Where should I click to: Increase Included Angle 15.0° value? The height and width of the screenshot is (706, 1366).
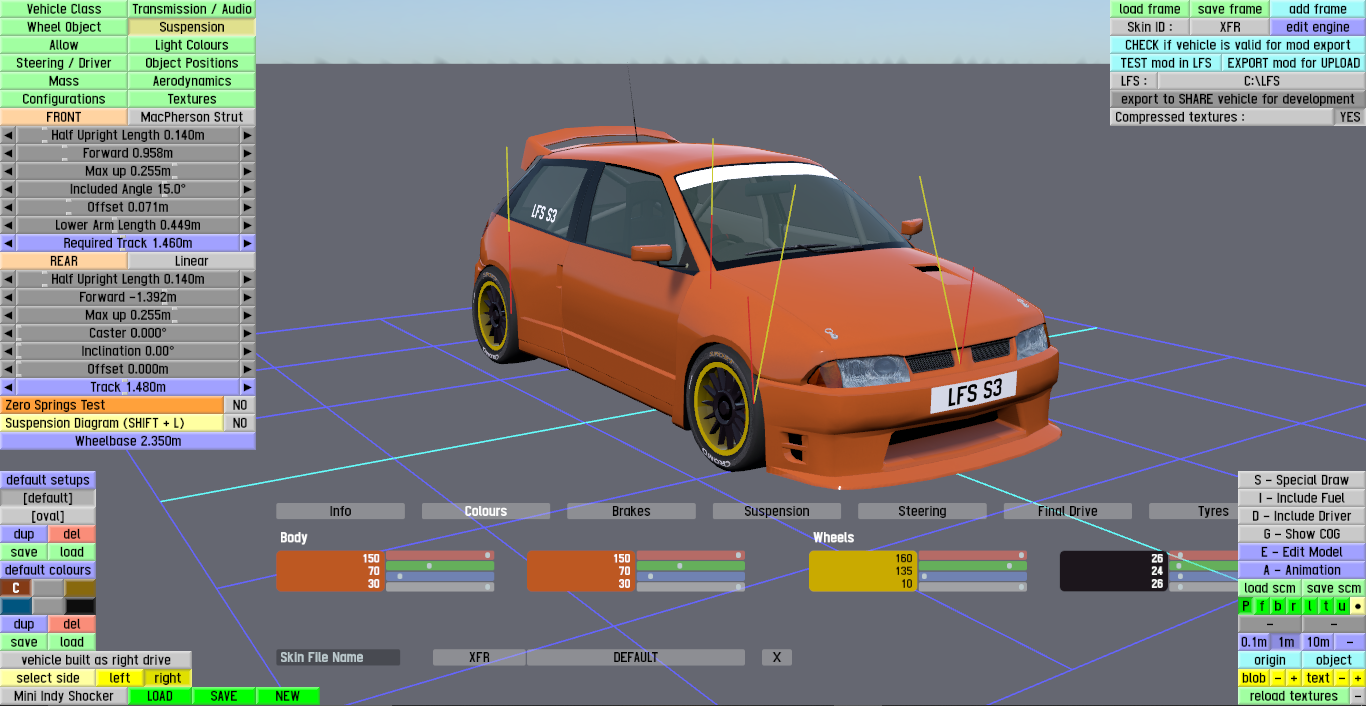pos(248,189)
